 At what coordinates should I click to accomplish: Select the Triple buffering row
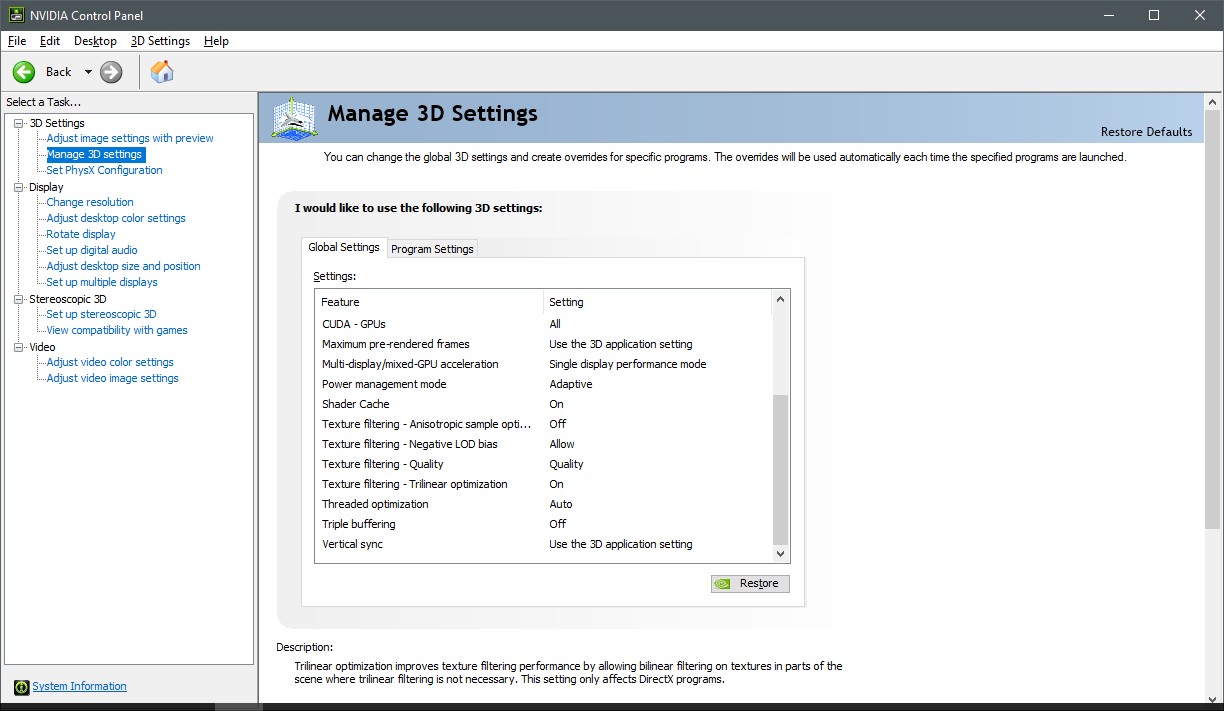(x=544, y=524)
